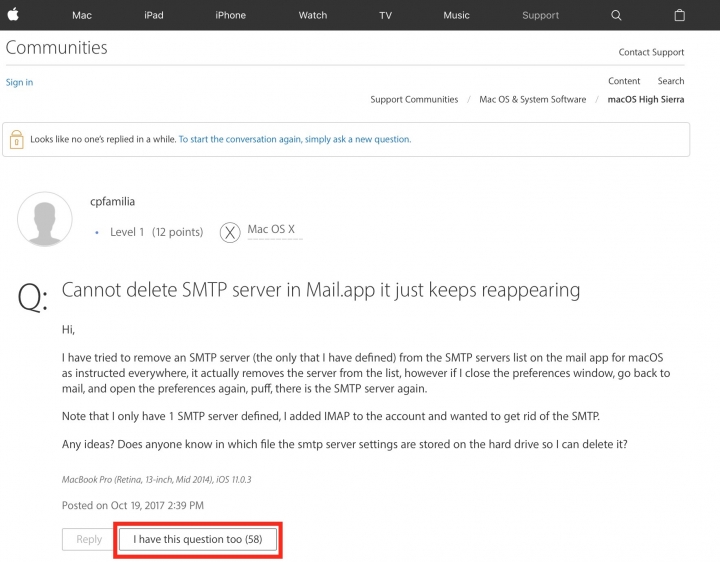Click the 'Any ideas?' paragraph
Image resolution: width=720 pixels, height=562 pixels.
click(344, 444)
